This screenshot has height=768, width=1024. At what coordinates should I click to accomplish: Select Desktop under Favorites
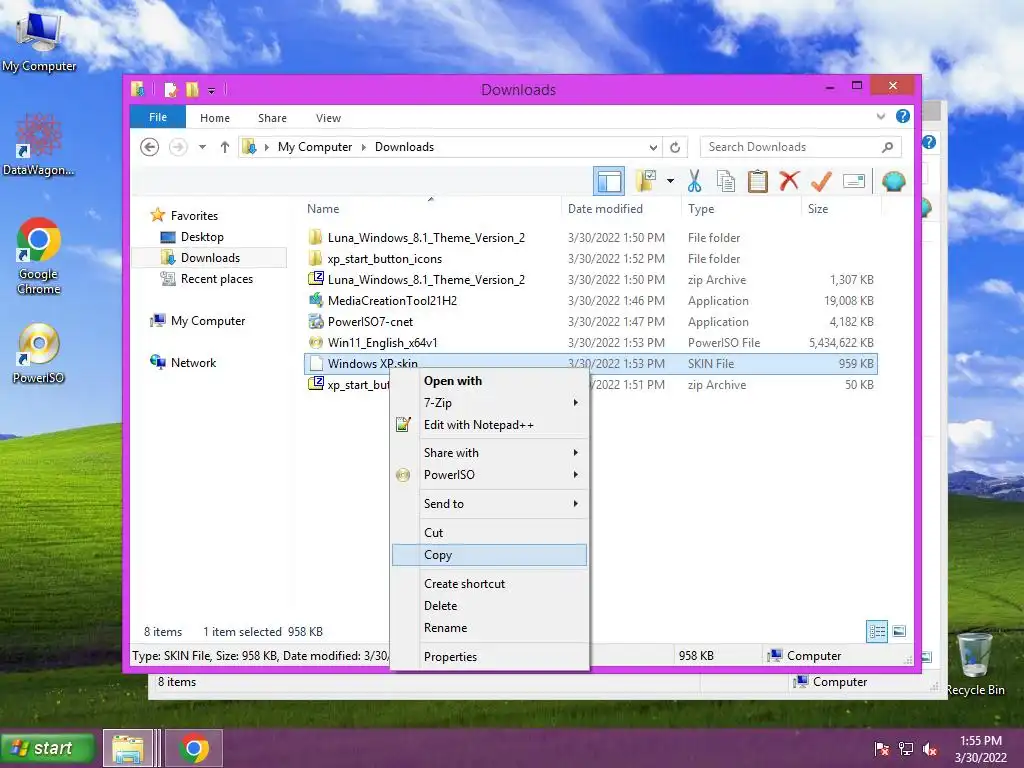202,237
